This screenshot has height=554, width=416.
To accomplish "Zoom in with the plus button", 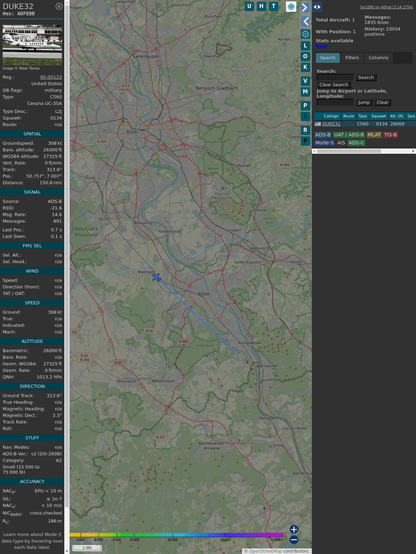I will 294,529.
